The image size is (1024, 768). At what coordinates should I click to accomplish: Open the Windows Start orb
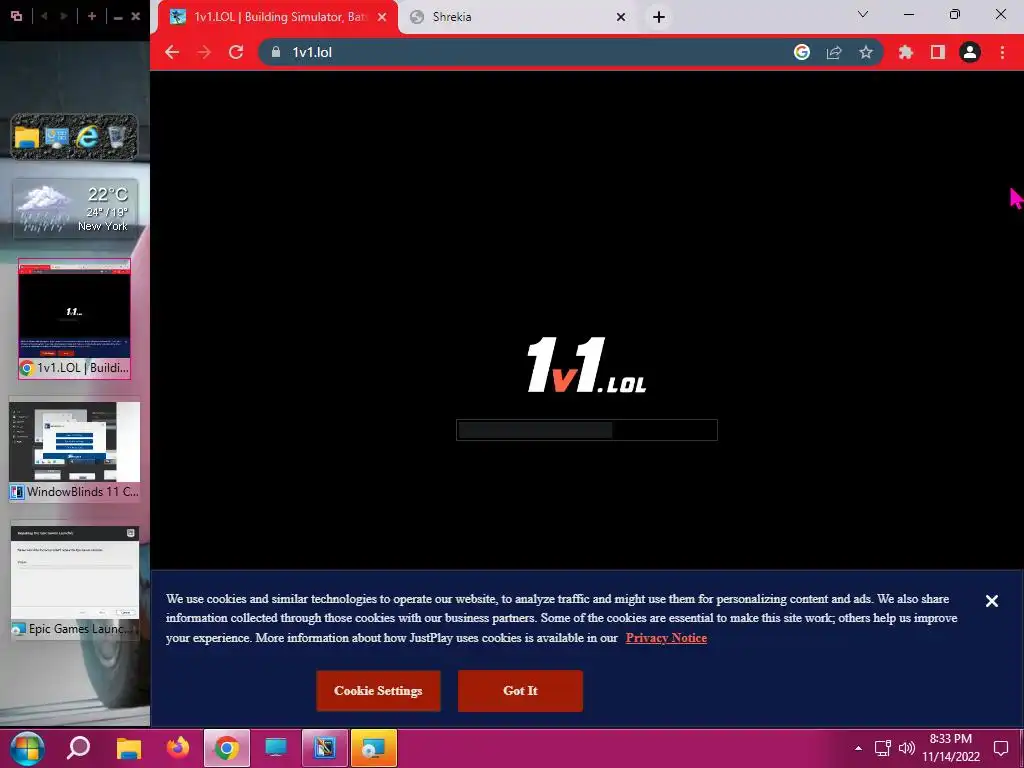pos(27,748)
